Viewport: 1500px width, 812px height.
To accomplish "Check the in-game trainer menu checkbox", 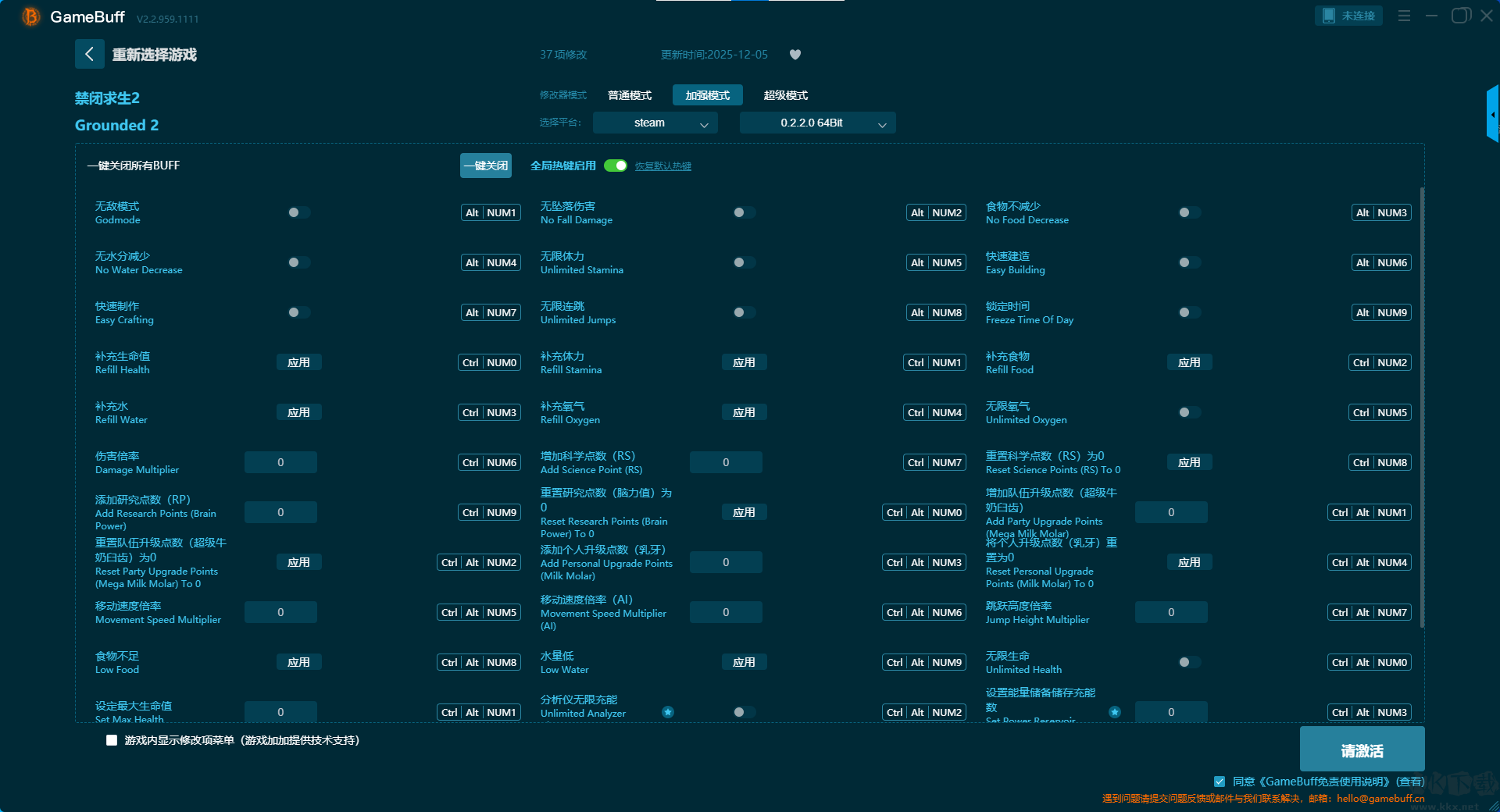I will click(x=112, y=740).
